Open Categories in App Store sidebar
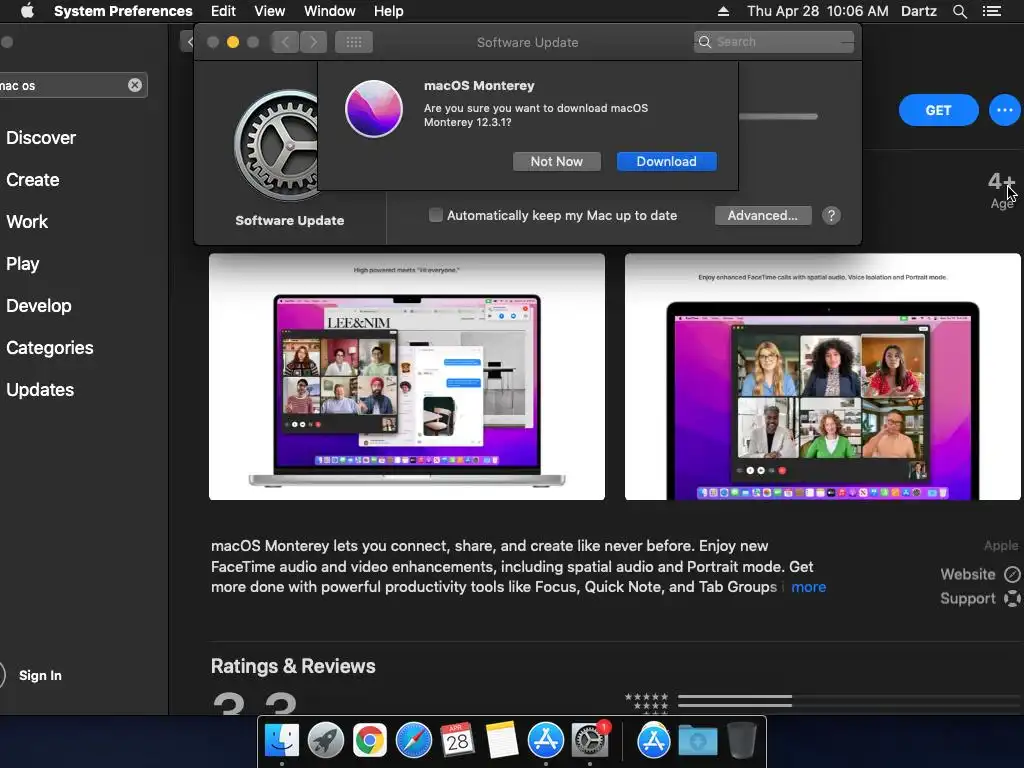This screenshot has height=768, width=1024. (50, 347)
